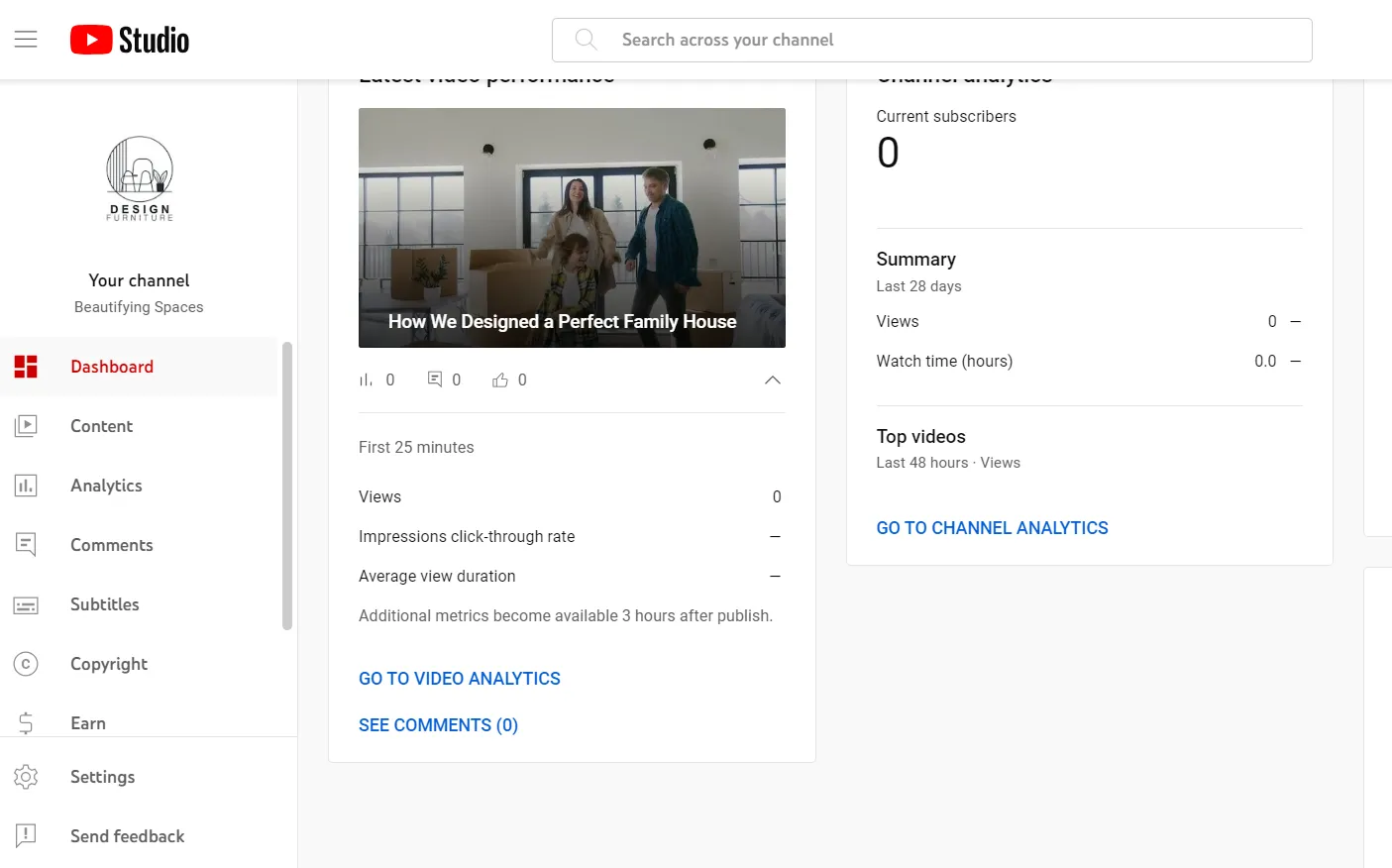Open the Content section icon
Viewport: 1392px width, 868px height.
coord(26,425)
